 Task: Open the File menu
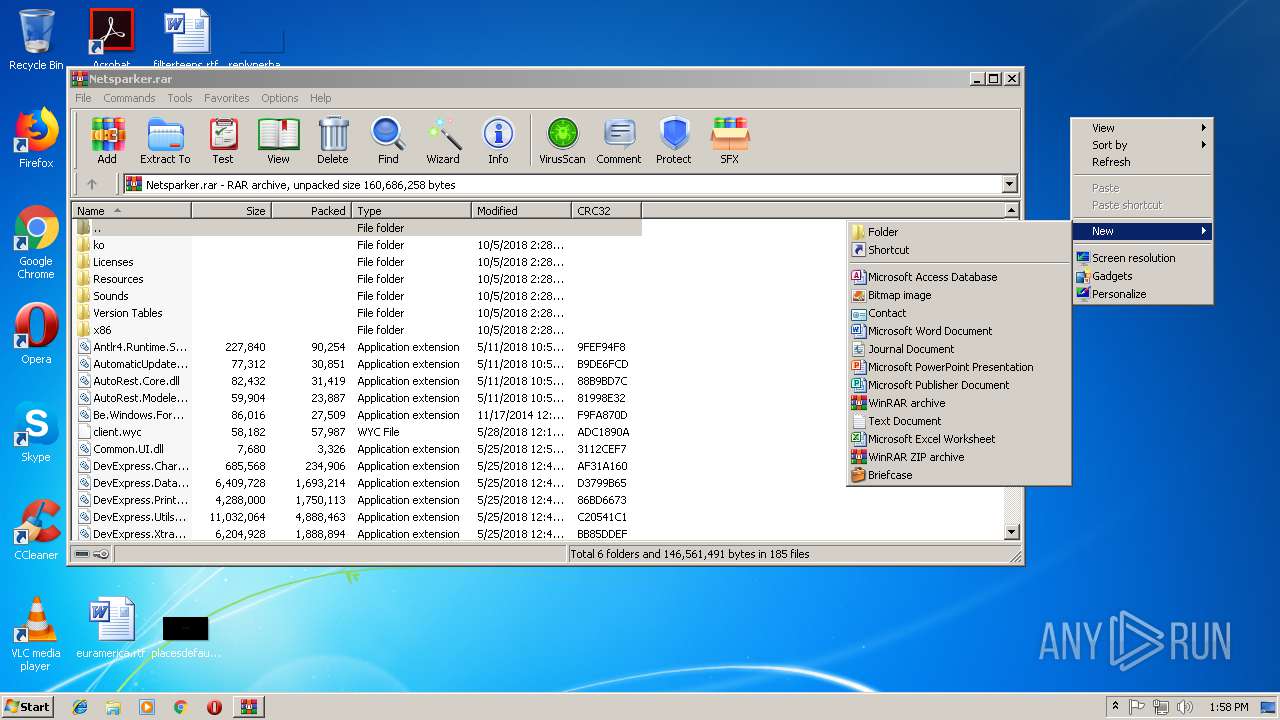pos(83,98)
